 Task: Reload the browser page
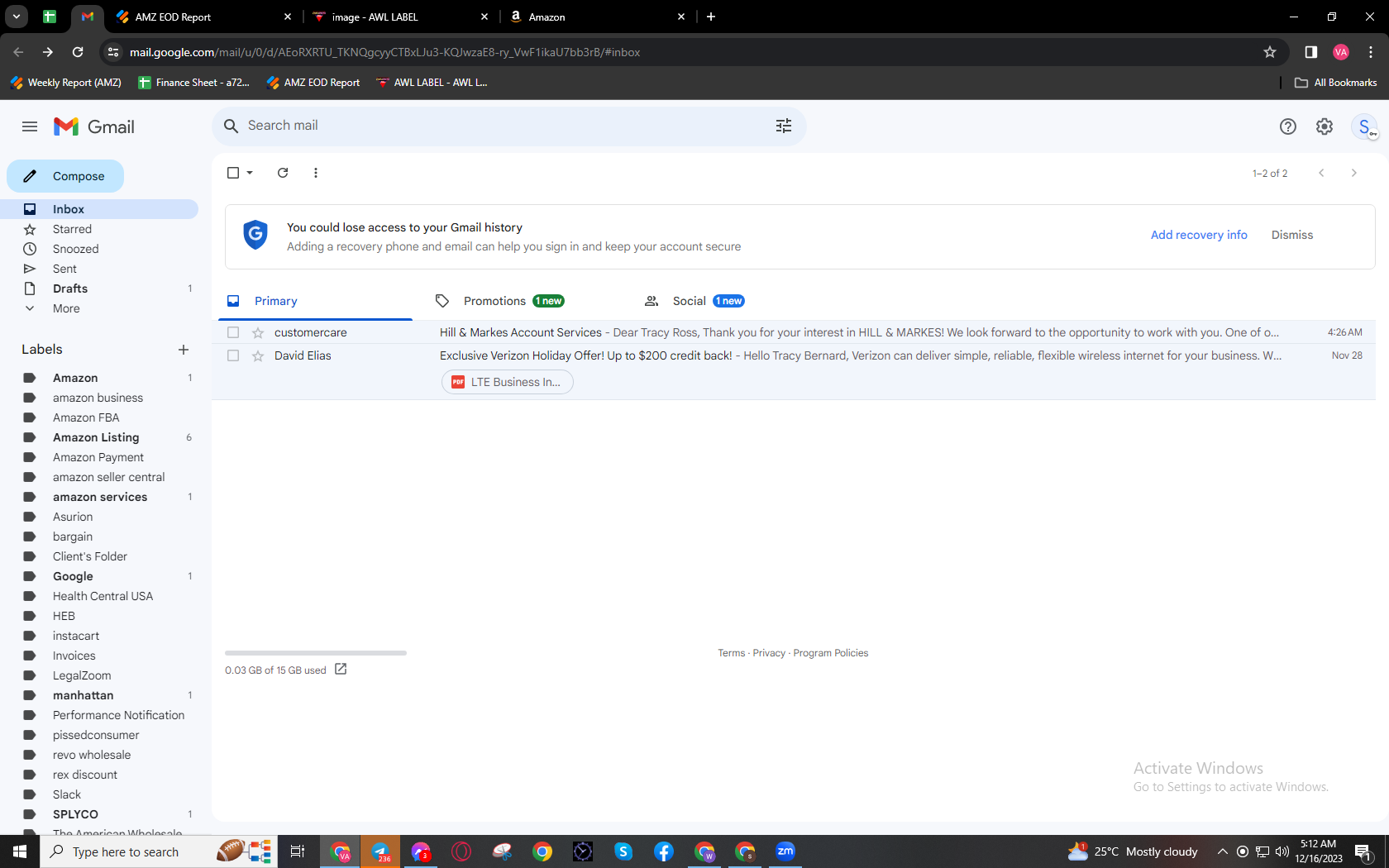coord(78,52)
